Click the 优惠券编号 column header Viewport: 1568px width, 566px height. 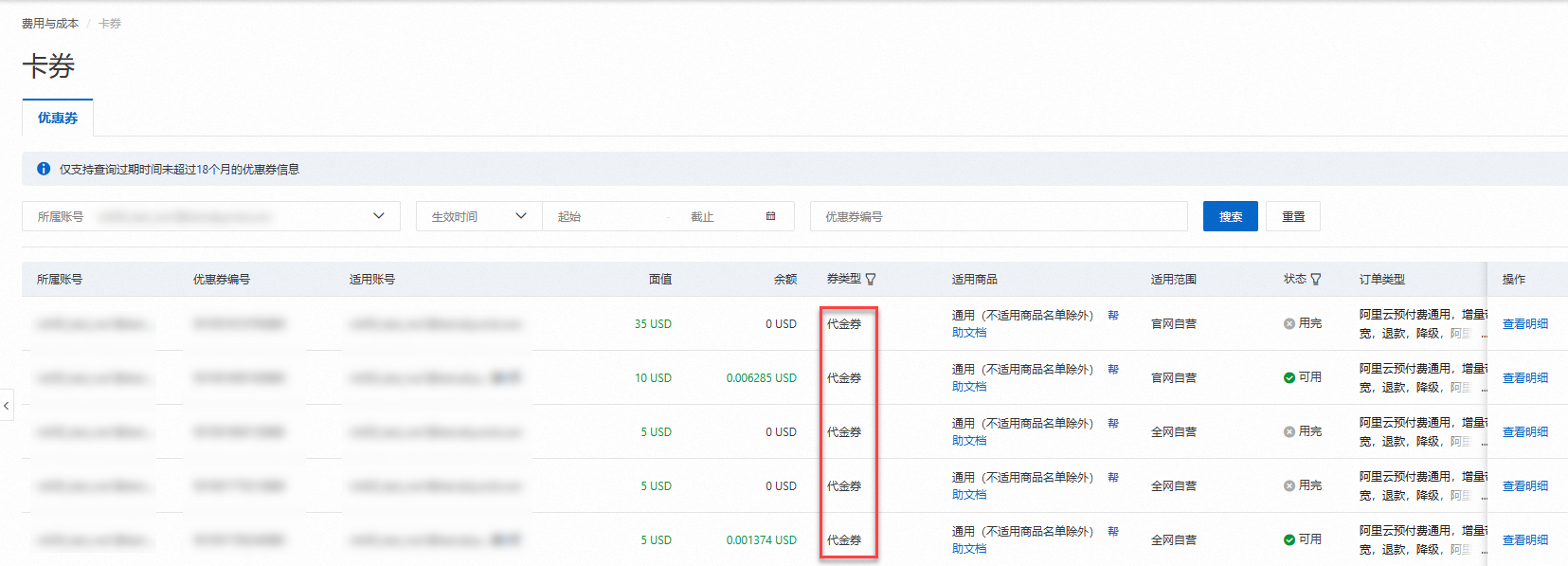pyautogui.click(x=222, y=279)
